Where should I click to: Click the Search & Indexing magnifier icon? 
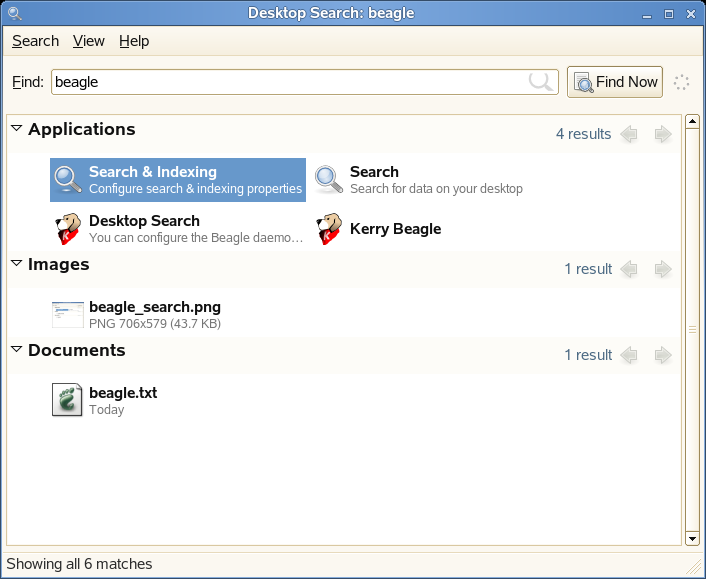tap(68, 180)
